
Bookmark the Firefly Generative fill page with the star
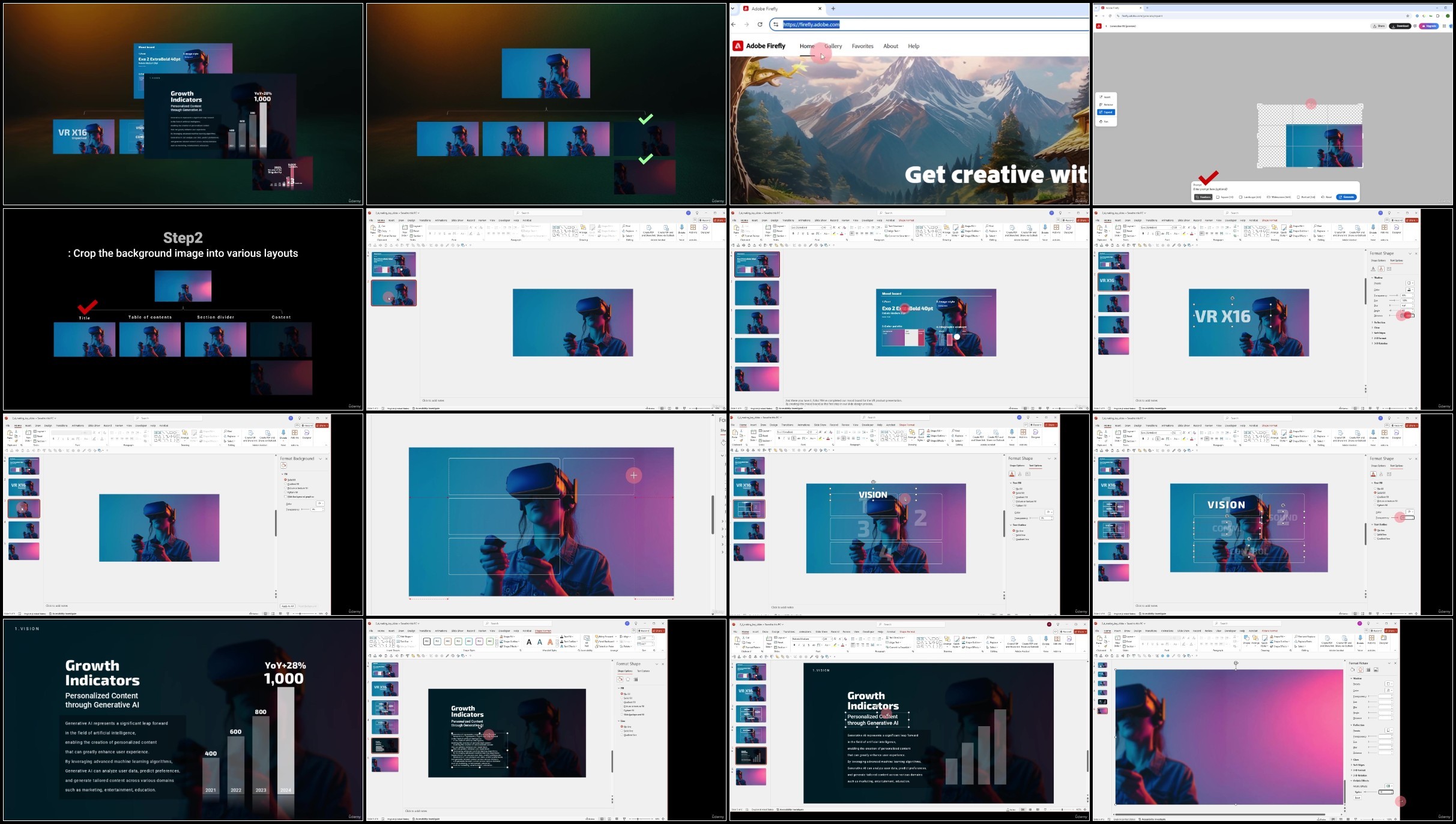click(x=1408, y=16)
